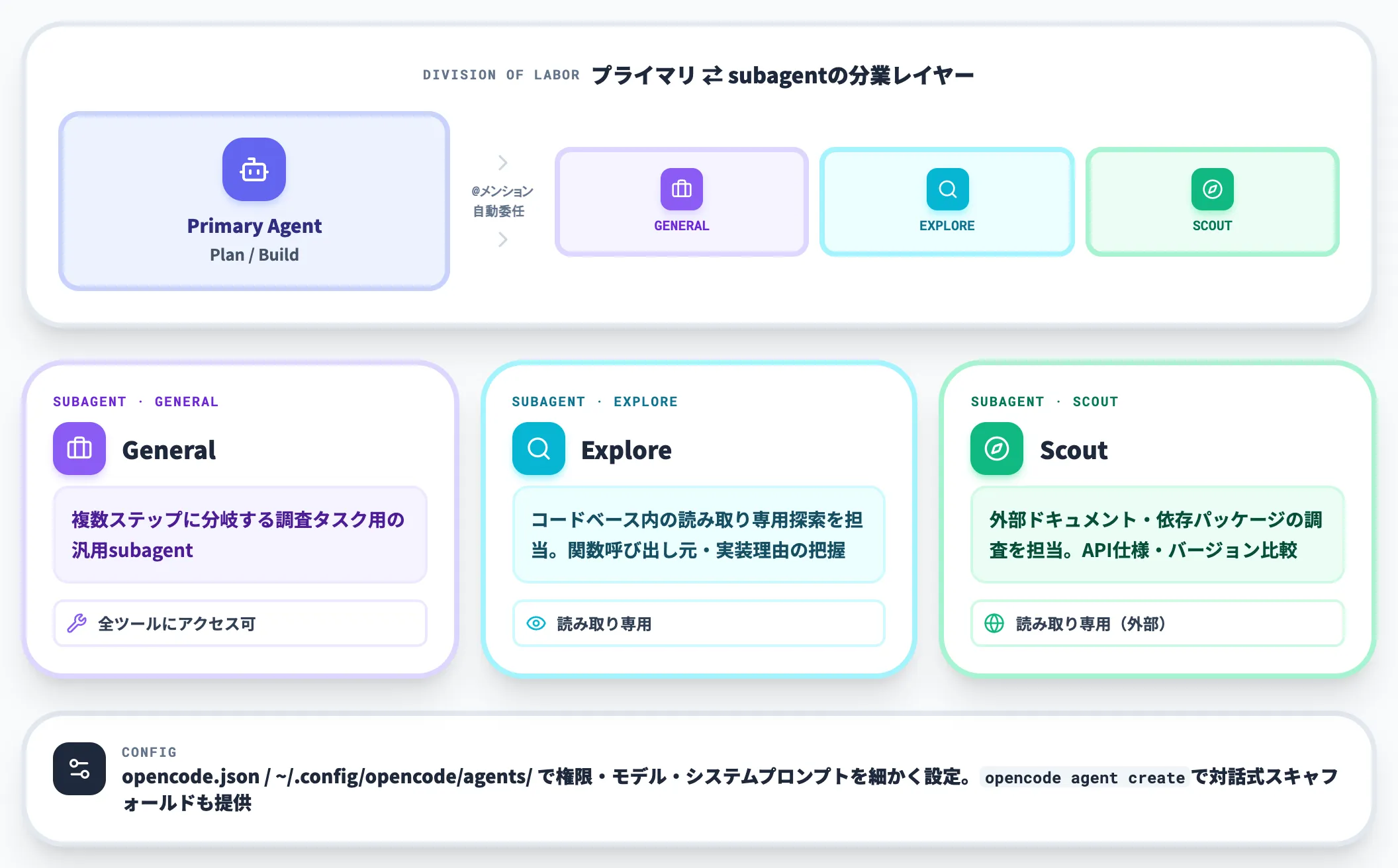Image resolution: width=1398 pixels, height=868 pixels.
Task: Click the 'General' subagent heading
Action: tap(169, 450)
